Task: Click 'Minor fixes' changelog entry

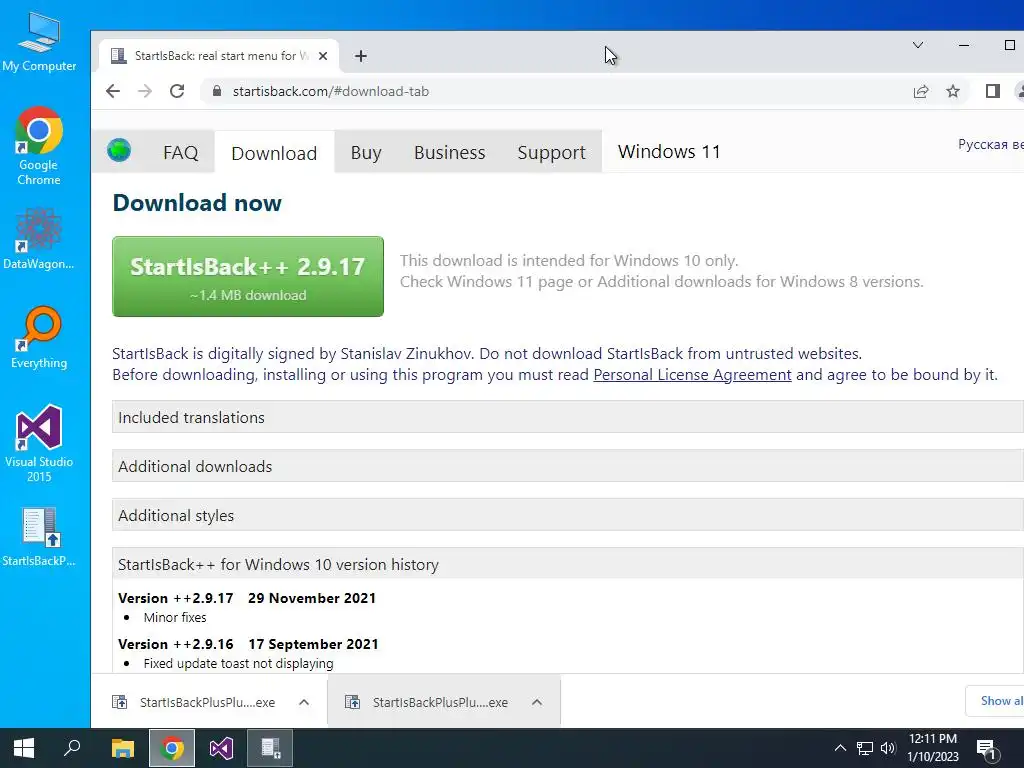Action: 175,617
